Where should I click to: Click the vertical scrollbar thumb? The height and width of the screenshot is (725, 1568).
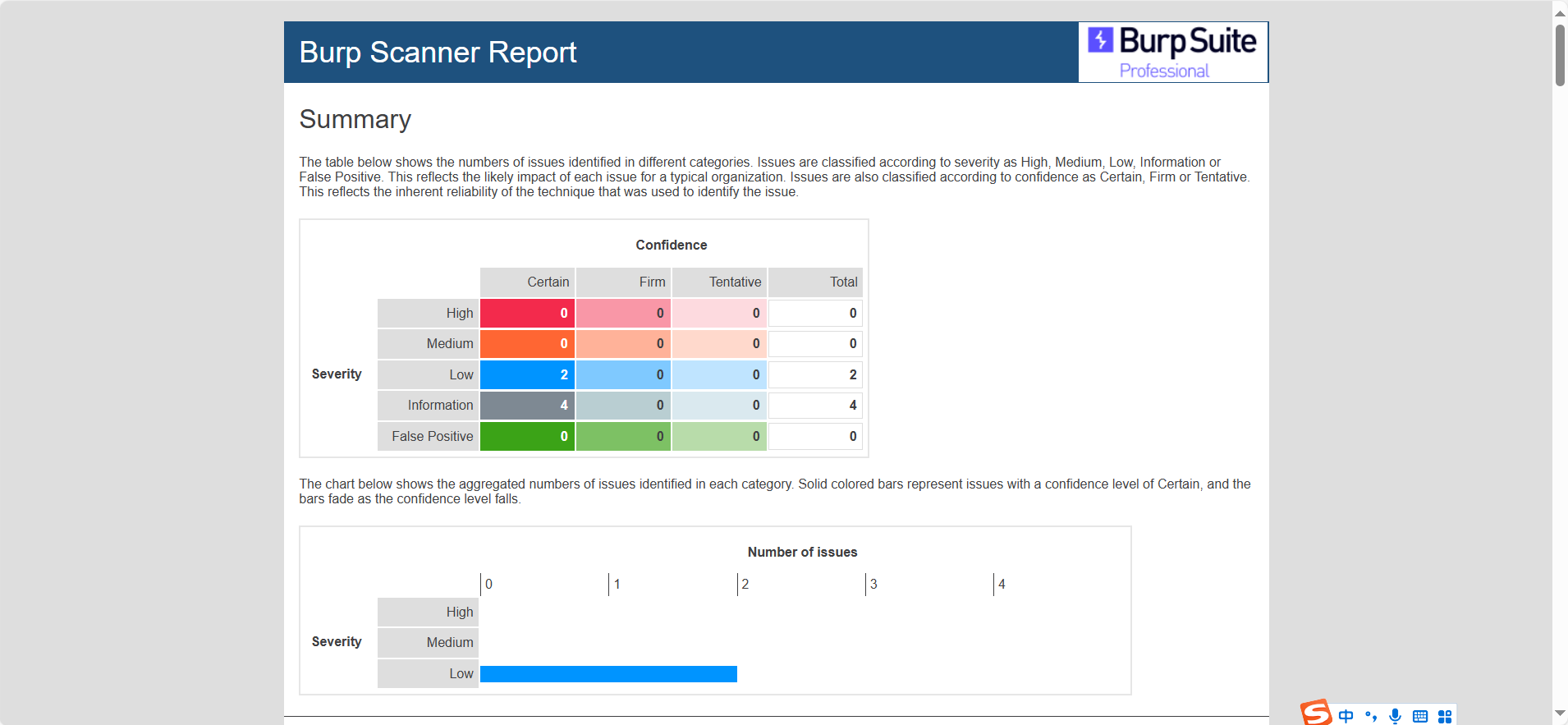[1560, 55]
